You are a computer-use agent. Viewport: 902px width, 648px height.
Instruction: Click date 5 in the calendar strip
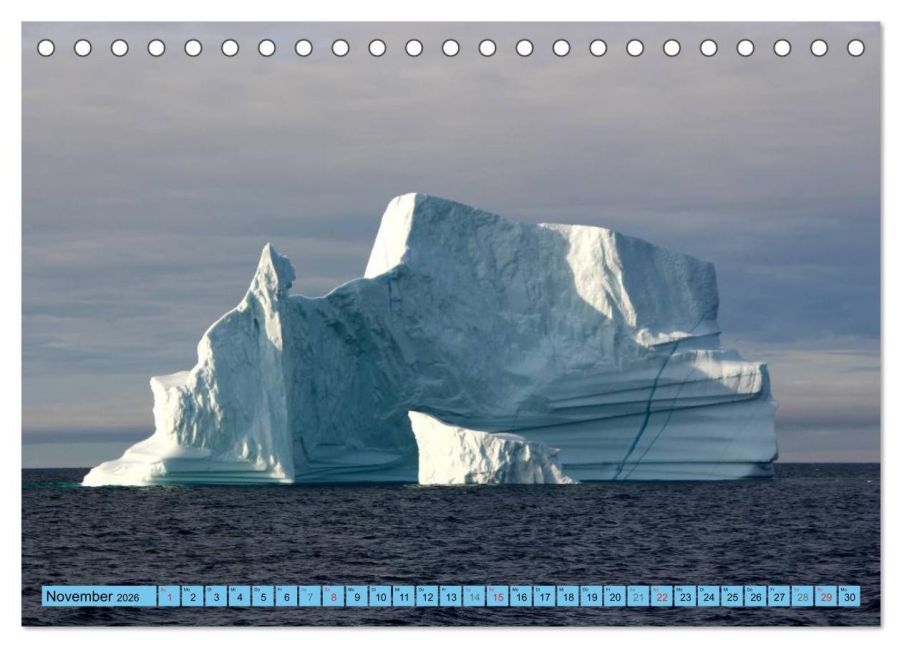(x=263, y=596)
